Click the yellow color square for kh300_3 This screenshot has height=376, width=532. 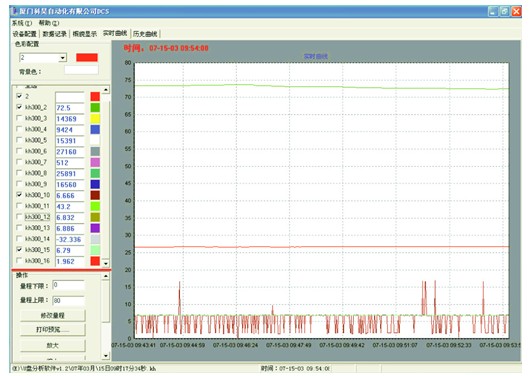point(95,119)
